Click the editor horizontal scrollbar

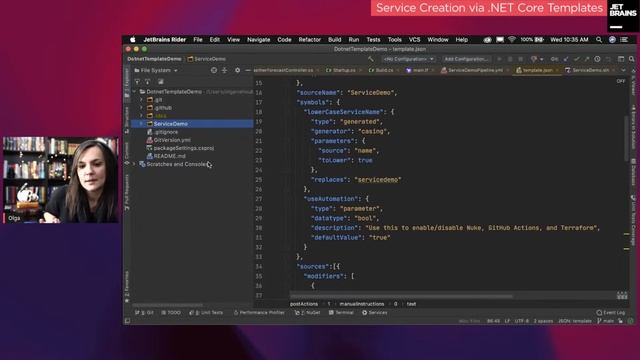(x=401, y=296)
